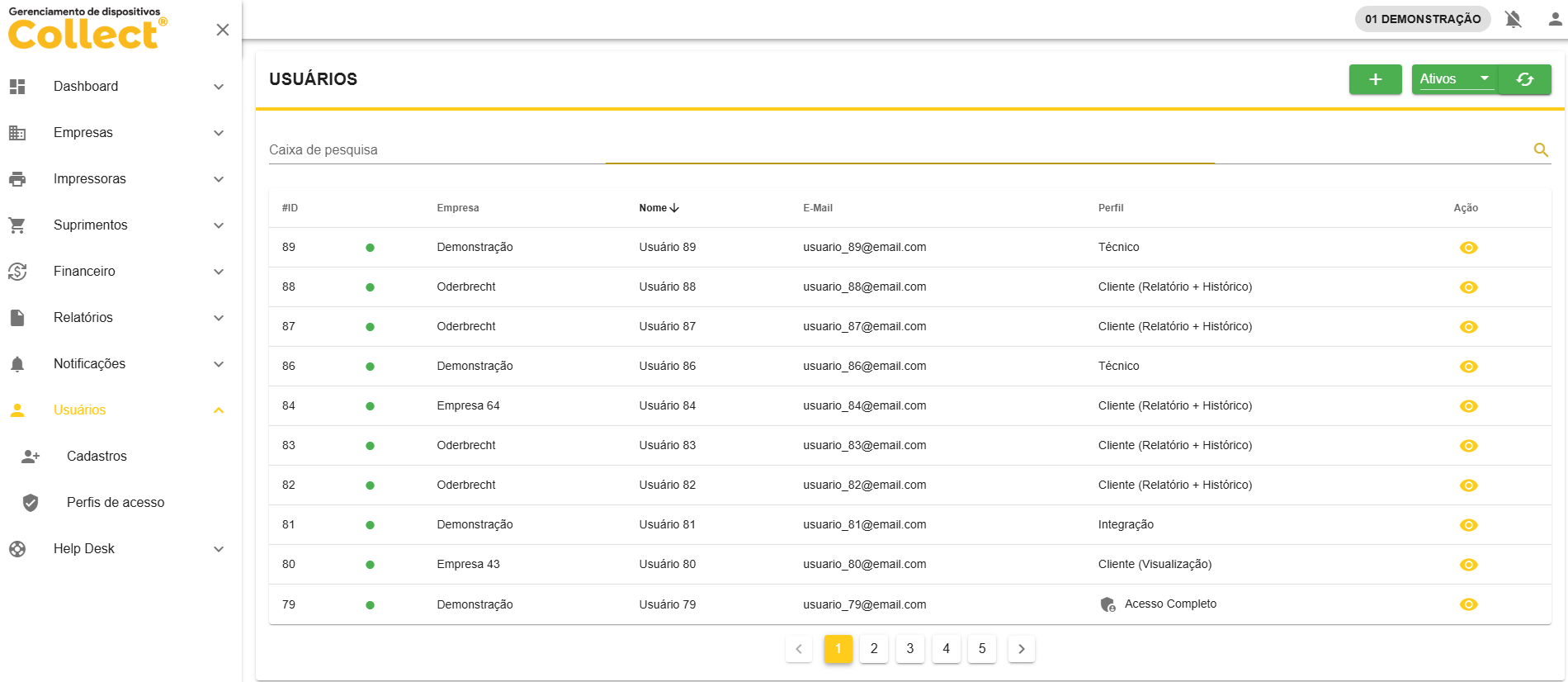Click the next page arrow button
The height and width of the screenshot is (682, 1568).
click(1021, 649)
